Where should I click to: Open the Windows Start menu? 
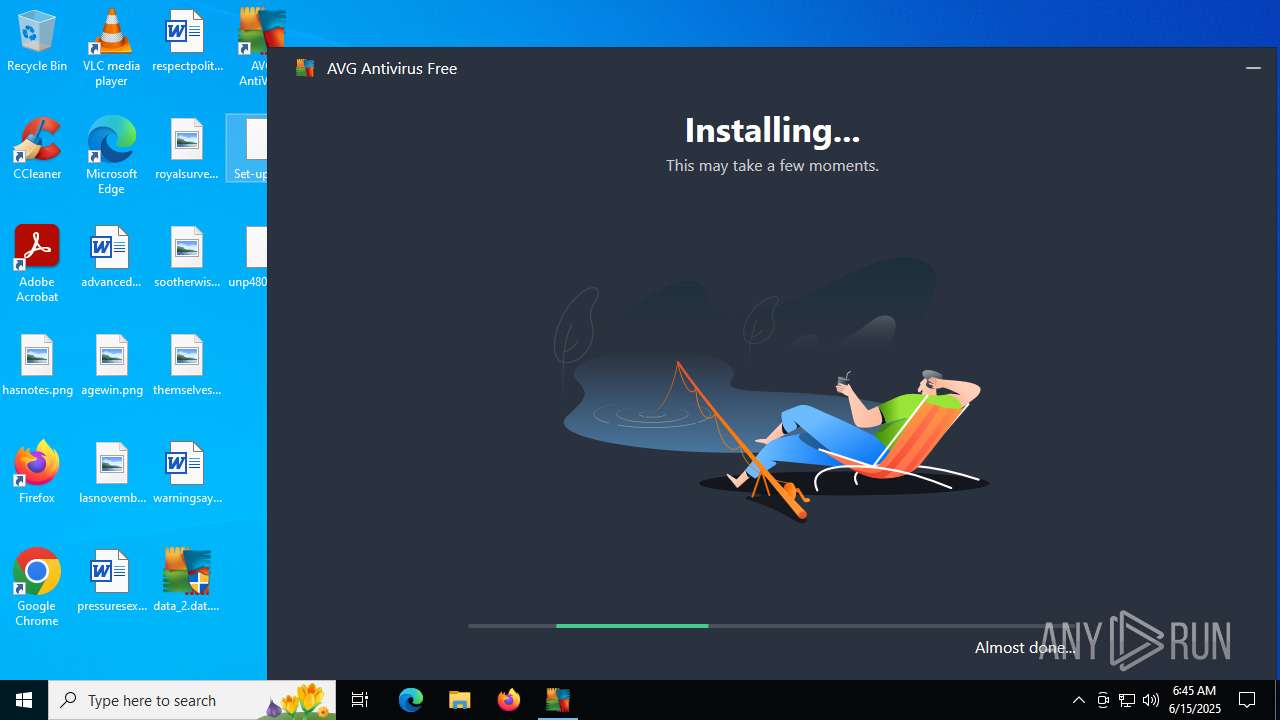[x=24, y=700]
